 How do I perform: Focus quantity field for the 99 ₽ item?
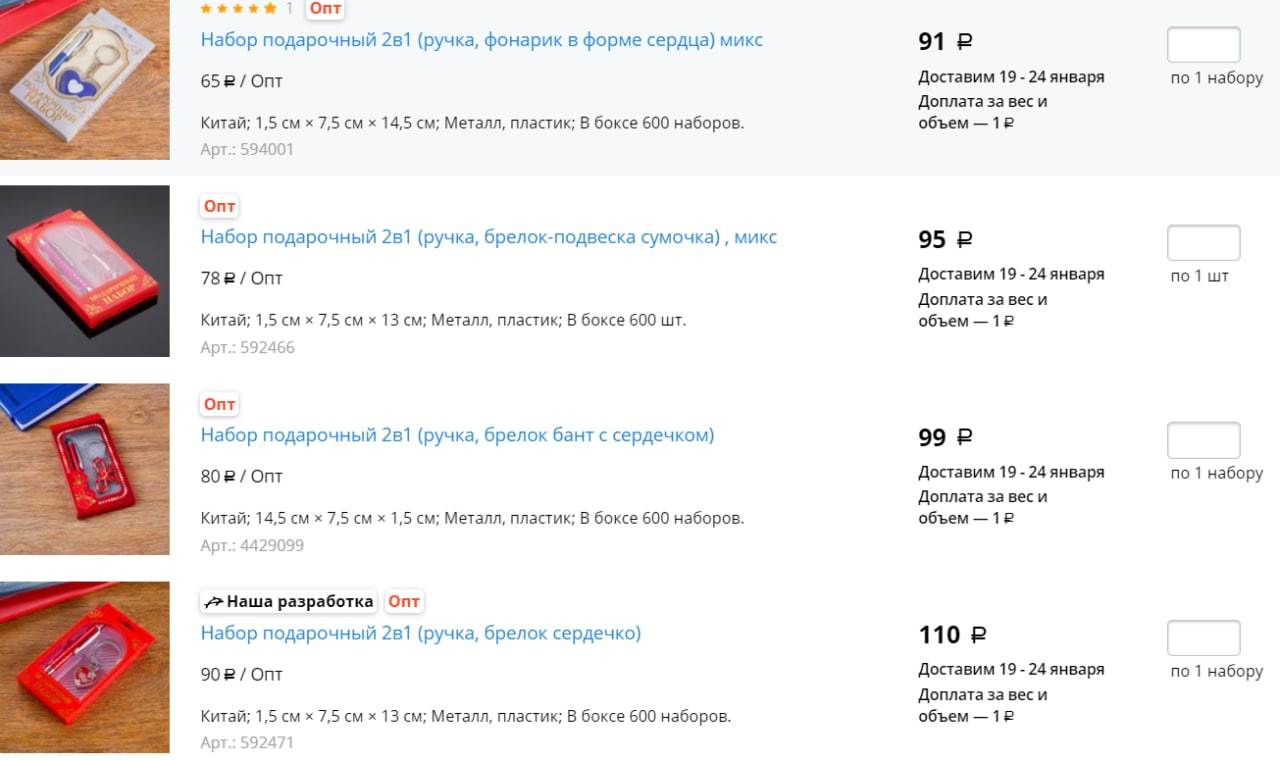click(1204, 441)
